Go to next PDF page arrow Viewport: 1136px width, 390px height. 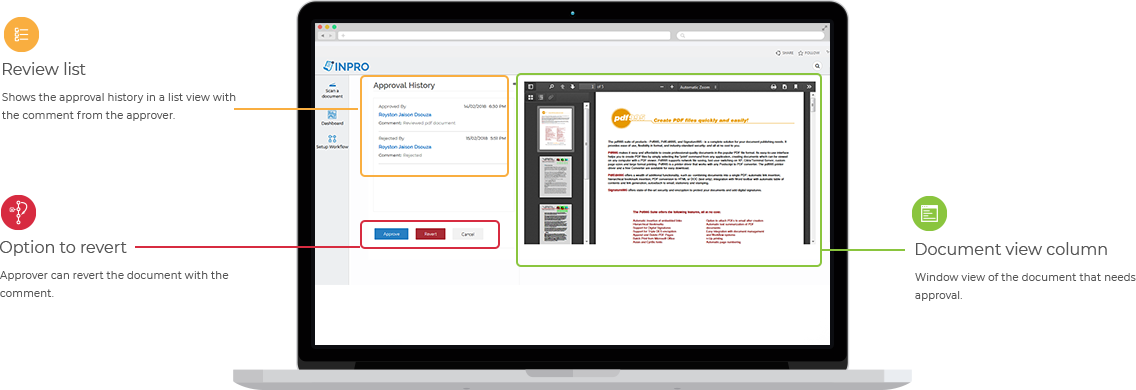point(572,86)
